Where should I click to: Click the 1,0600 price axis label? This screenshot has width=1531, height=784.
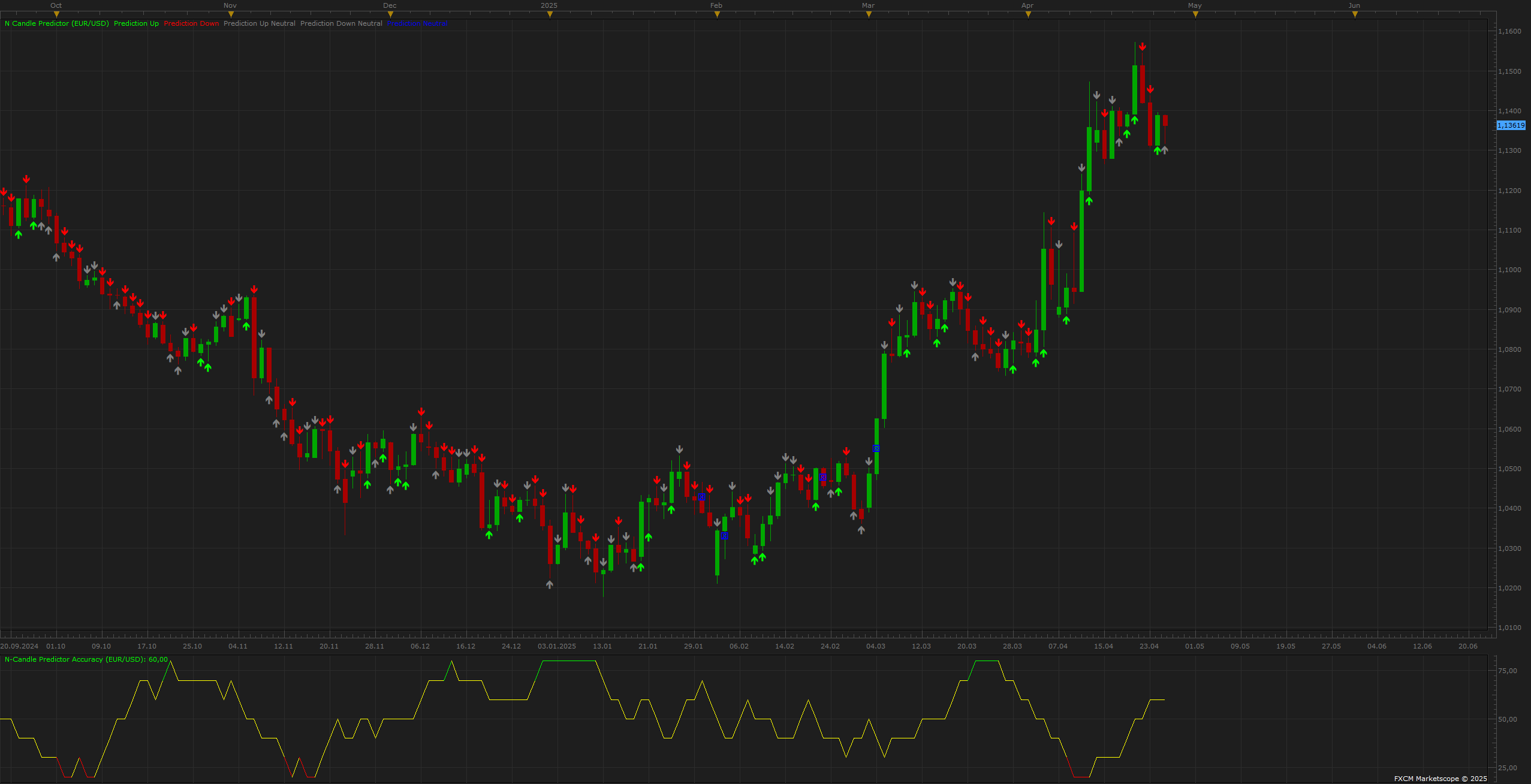(1509, 429)
